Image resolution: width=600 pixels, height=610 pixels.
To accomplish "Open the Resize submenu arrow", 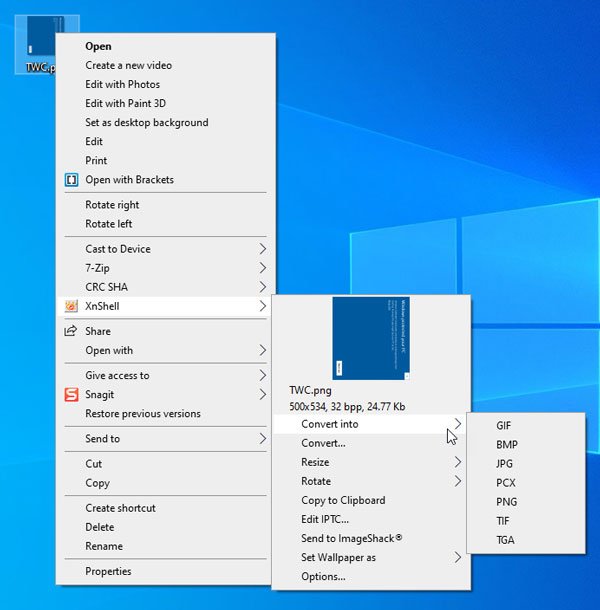I will tap(458, 462).
